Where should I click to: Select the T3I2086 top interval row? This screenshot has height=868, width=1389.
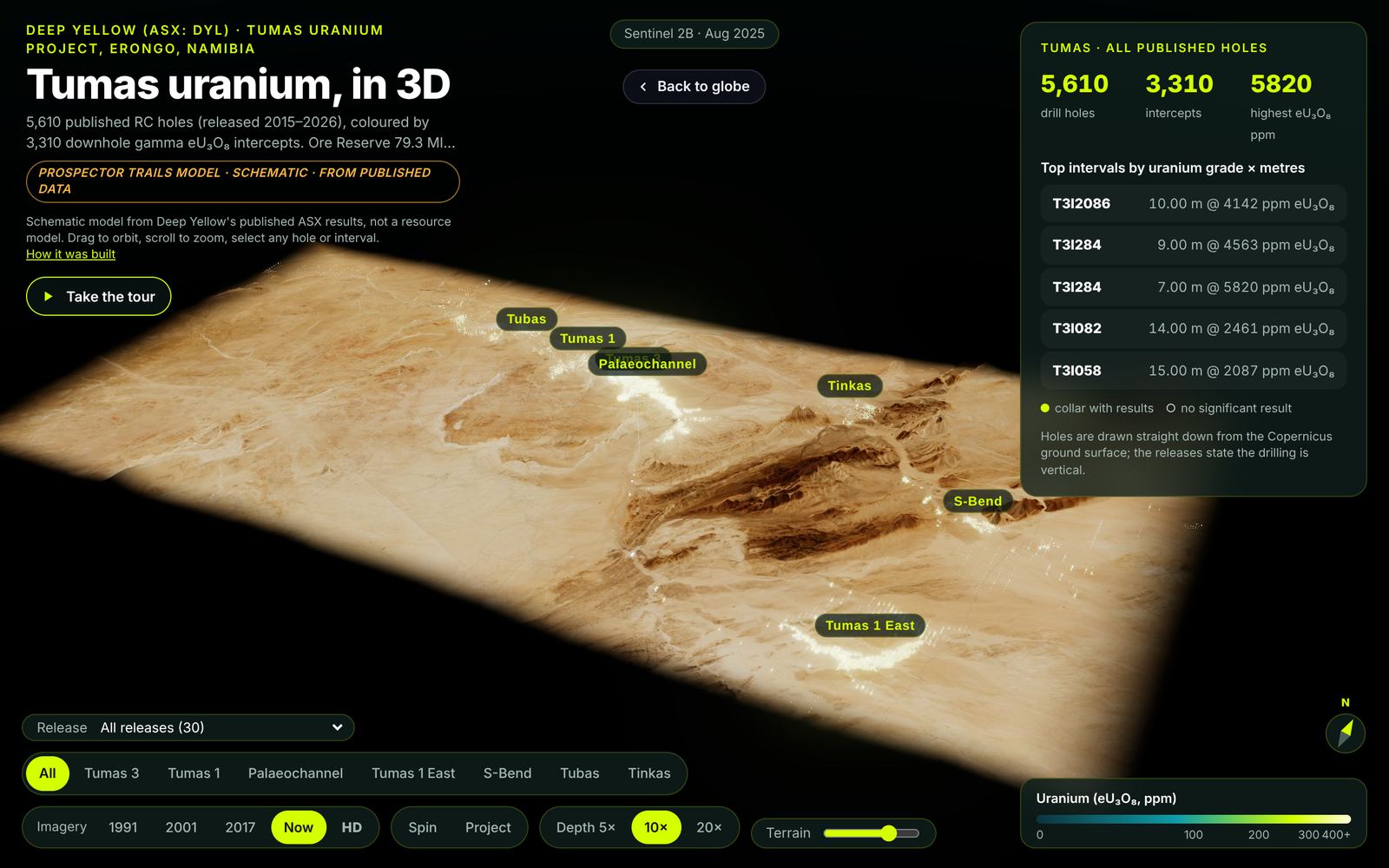1193,203
